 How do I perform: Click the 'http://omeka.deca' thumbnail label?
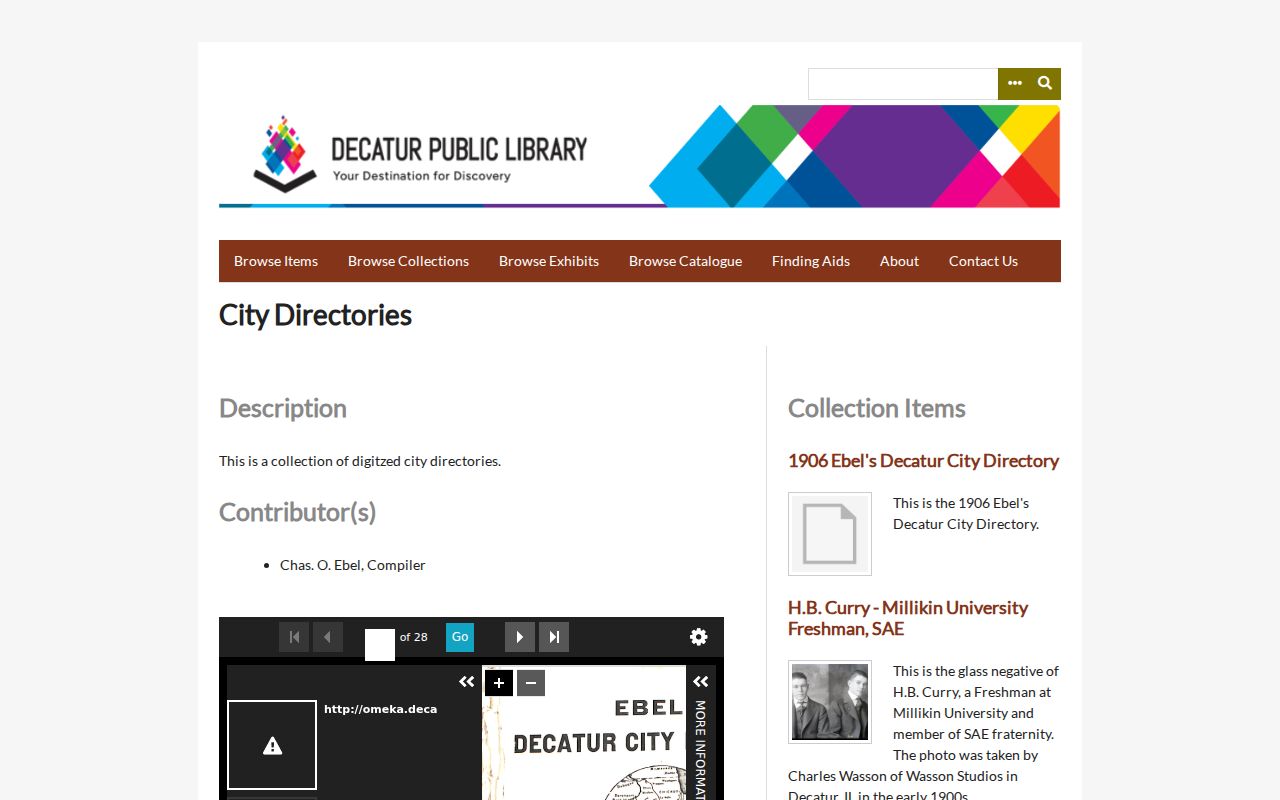coord(381,709)
